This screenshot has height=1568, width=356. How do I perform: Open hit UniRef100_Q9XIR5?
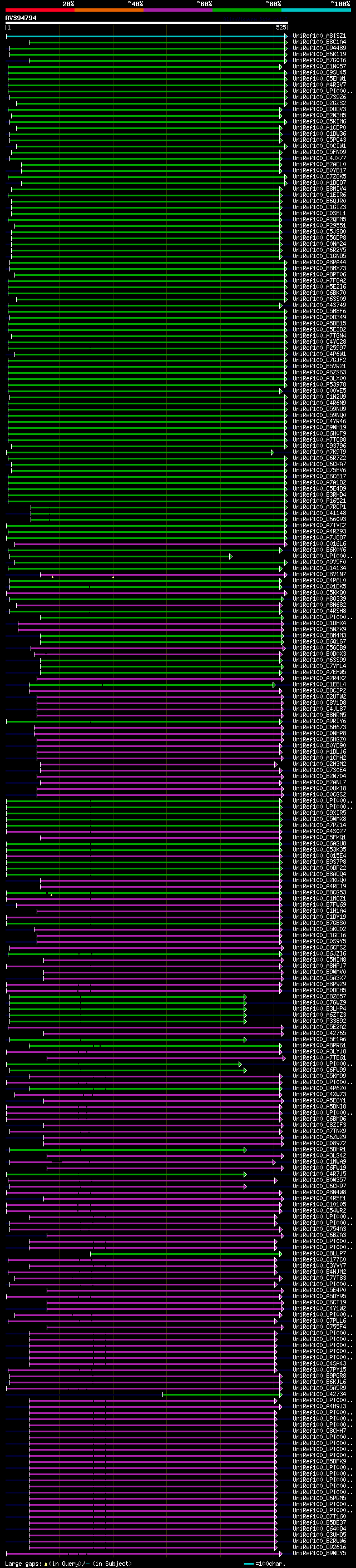tap(319, 813)
